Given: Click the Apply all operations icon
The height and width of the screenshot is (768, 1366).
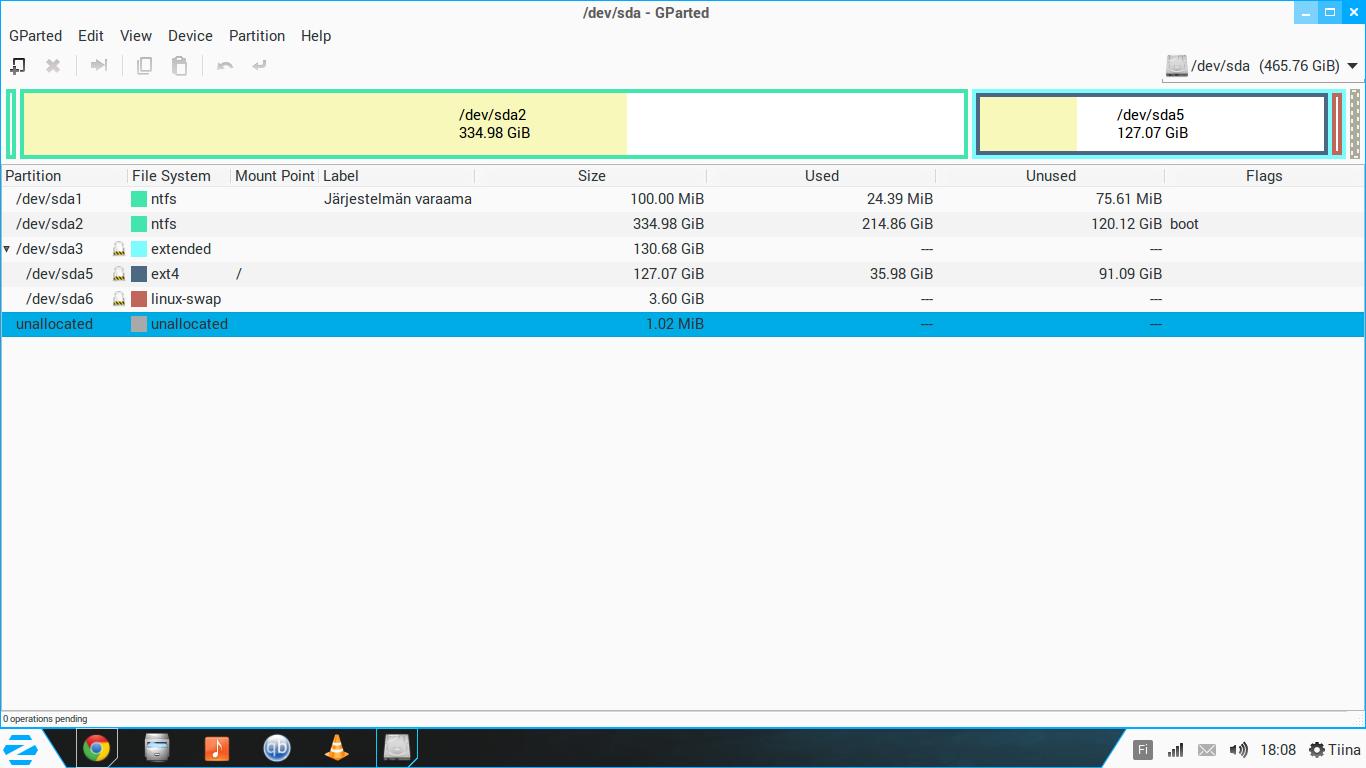Looking at the screenshot, I should point(259,66).
